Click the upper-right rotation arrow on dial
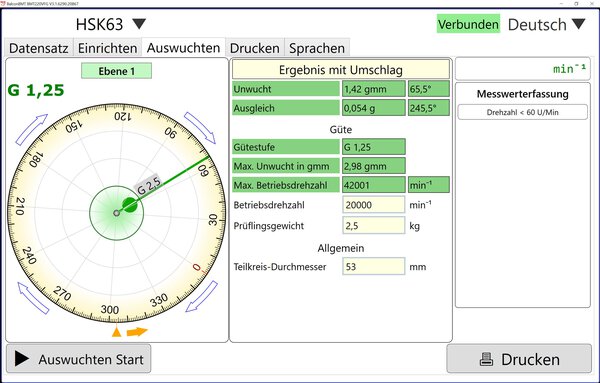 [x=200, y=127]
